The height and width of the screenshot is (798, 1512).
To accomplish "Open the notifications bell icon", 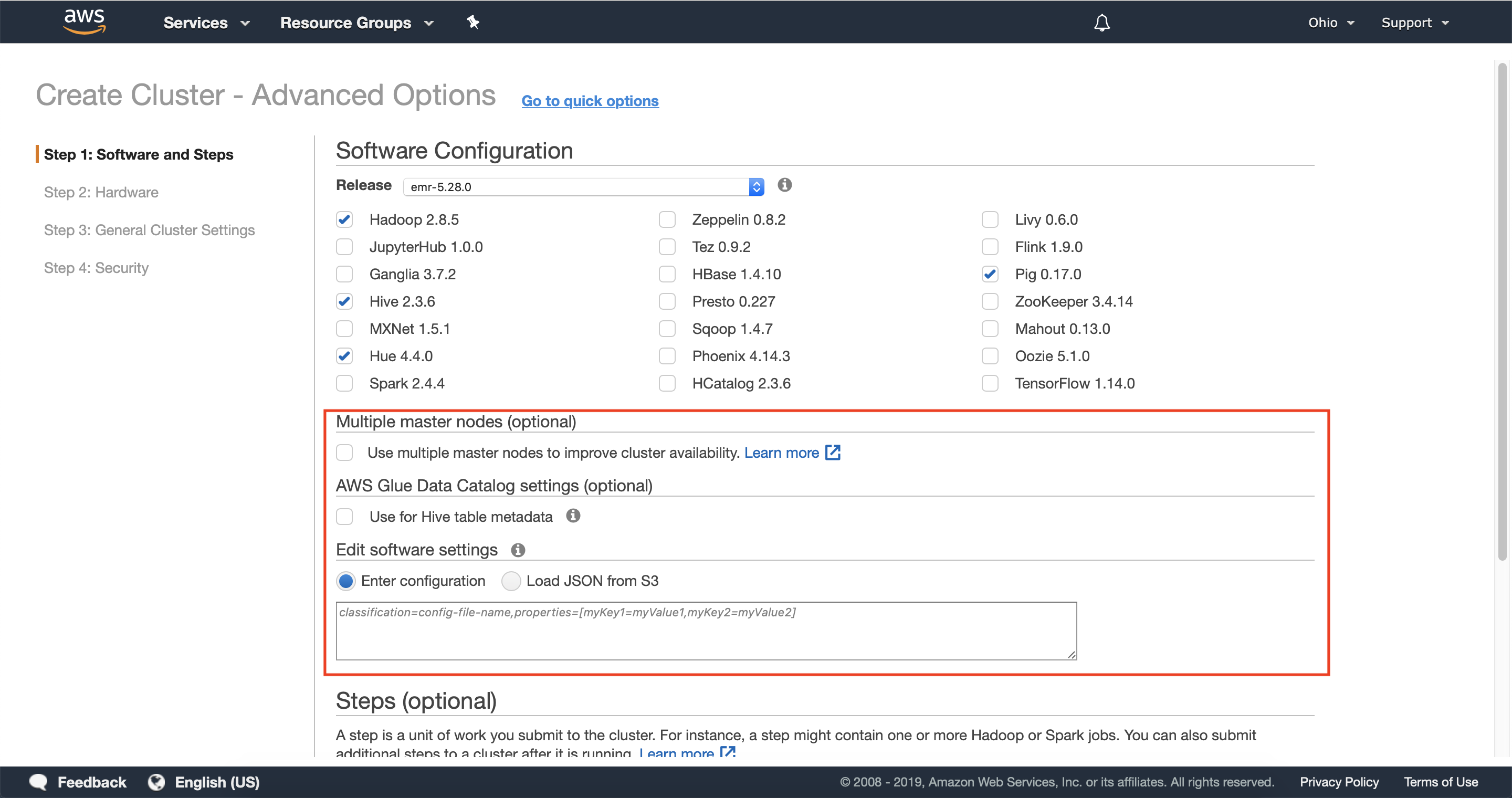I will click(x=1102, y=23).
